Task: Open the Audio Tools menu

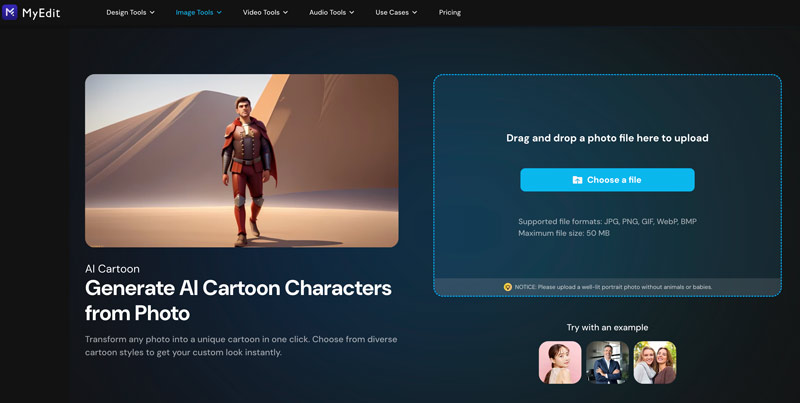Action: click(x=332, y=12)
